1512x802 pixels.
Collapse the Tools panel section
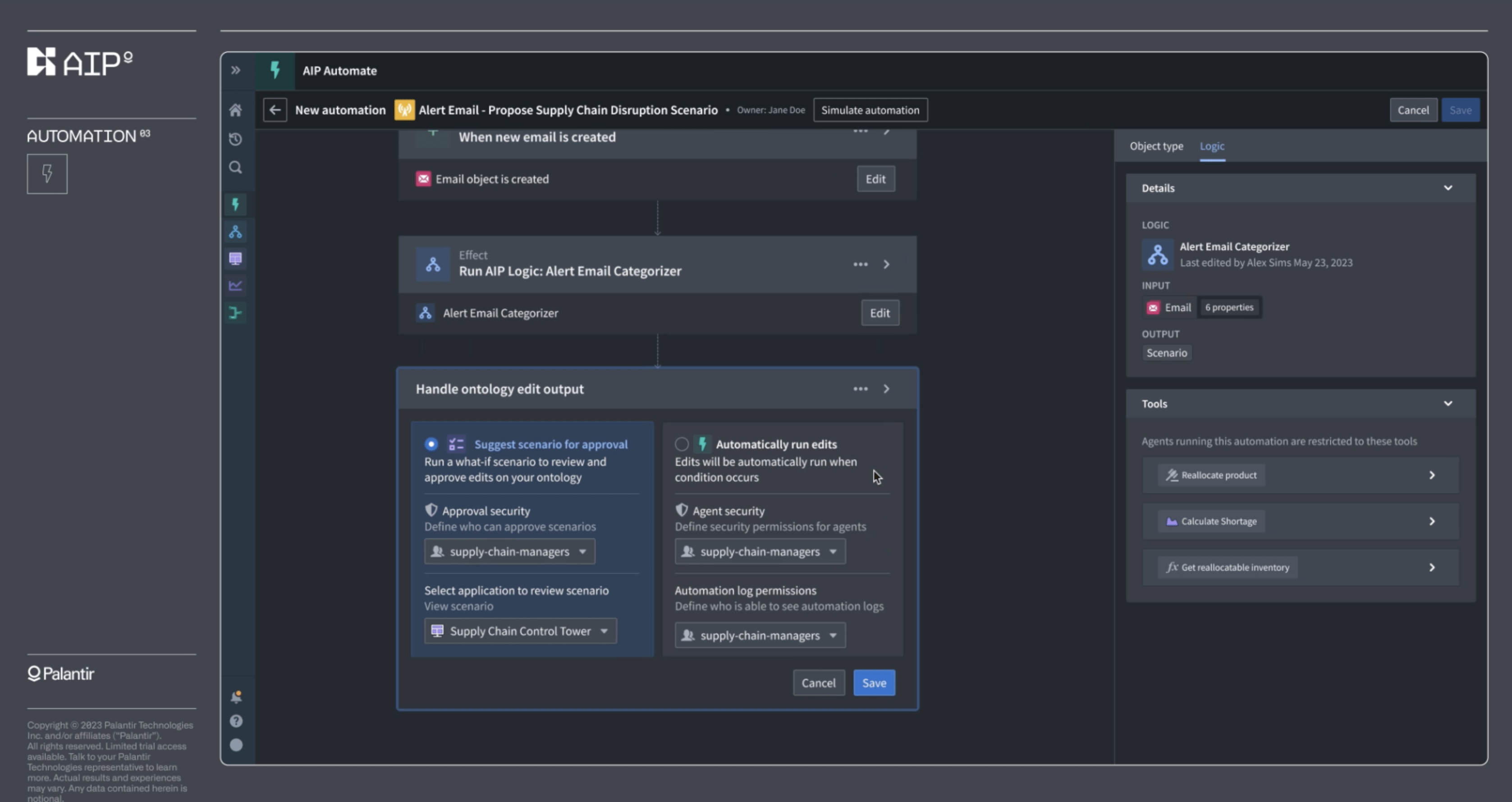1448,403
